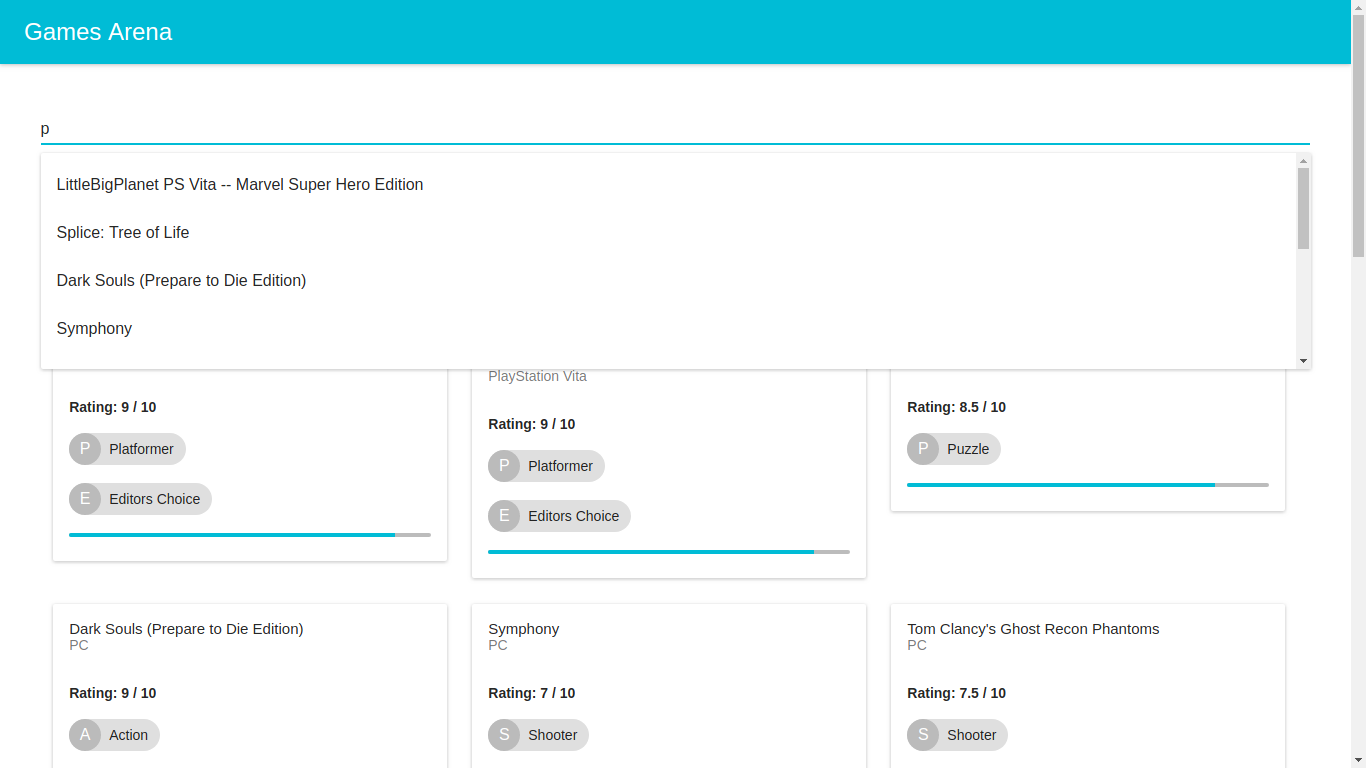The width and height of the screenshot is (1366, 768).
Task: Click the dropdown list's scroll-up arrow
Action: click(1303, 160)
